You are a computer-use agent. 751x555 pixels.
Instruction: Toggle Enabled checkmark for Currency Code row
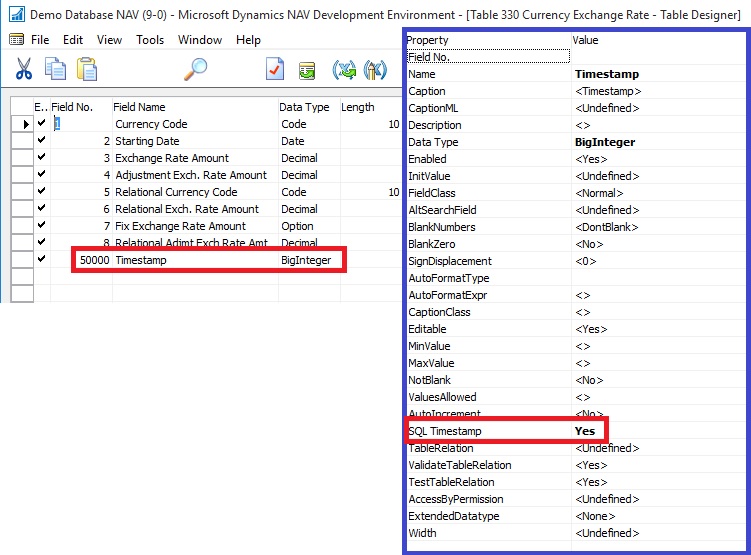coord(41,124)
